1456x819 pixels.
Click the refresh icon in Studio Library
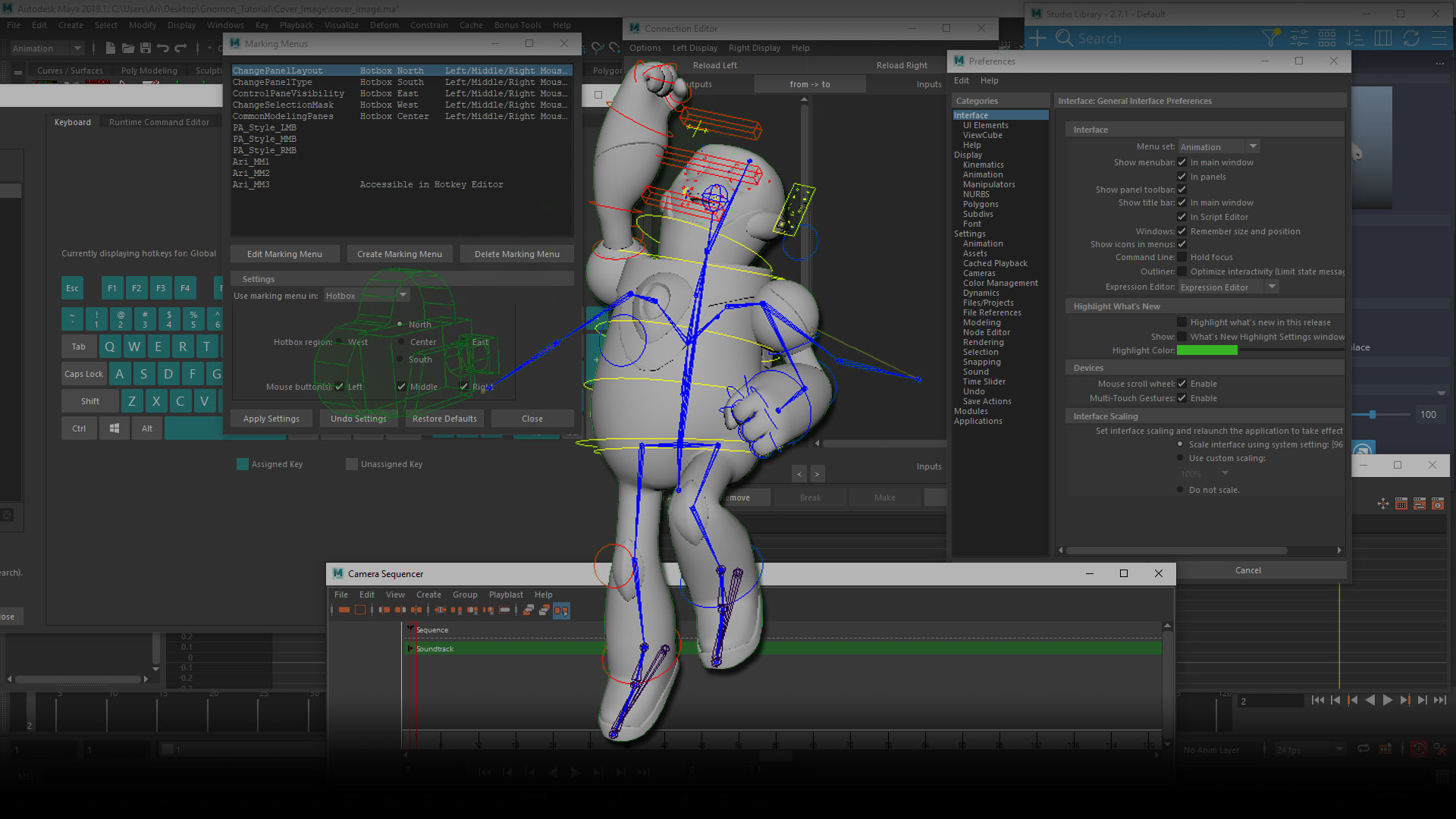(x=1410, y=38)
